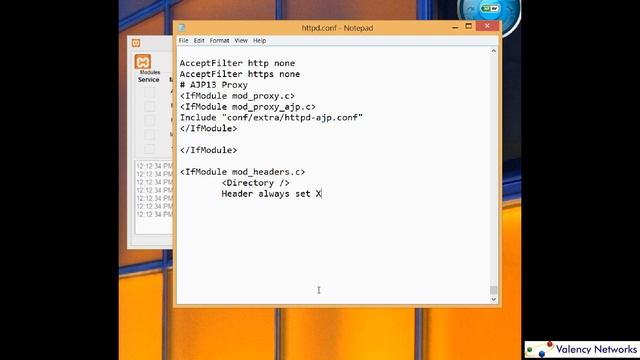Click the "AcceptFilter https none" line
This screenshot has height=360, width=640.
(240, 74)
